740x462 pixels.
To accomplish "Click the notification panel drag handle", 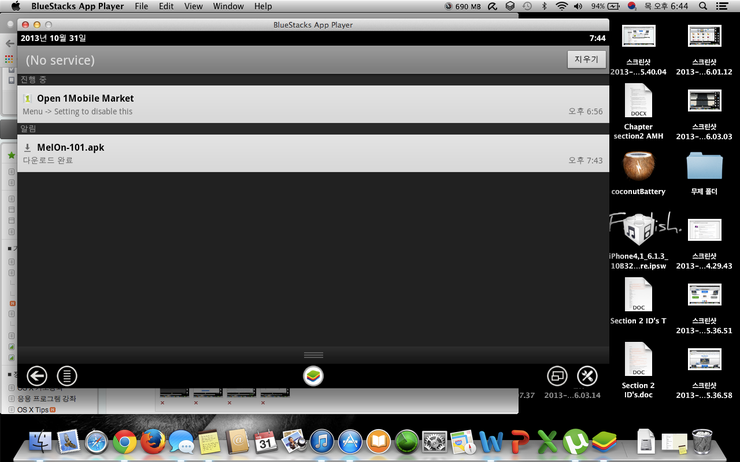I will [313, 355].
